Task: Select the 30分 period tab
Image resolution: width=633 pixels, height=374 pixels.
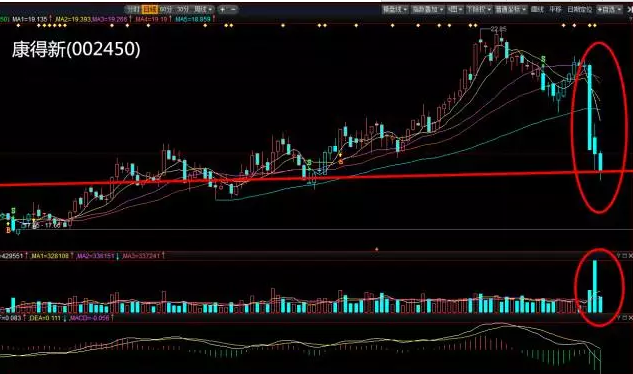Action: (x=182, y=9)
